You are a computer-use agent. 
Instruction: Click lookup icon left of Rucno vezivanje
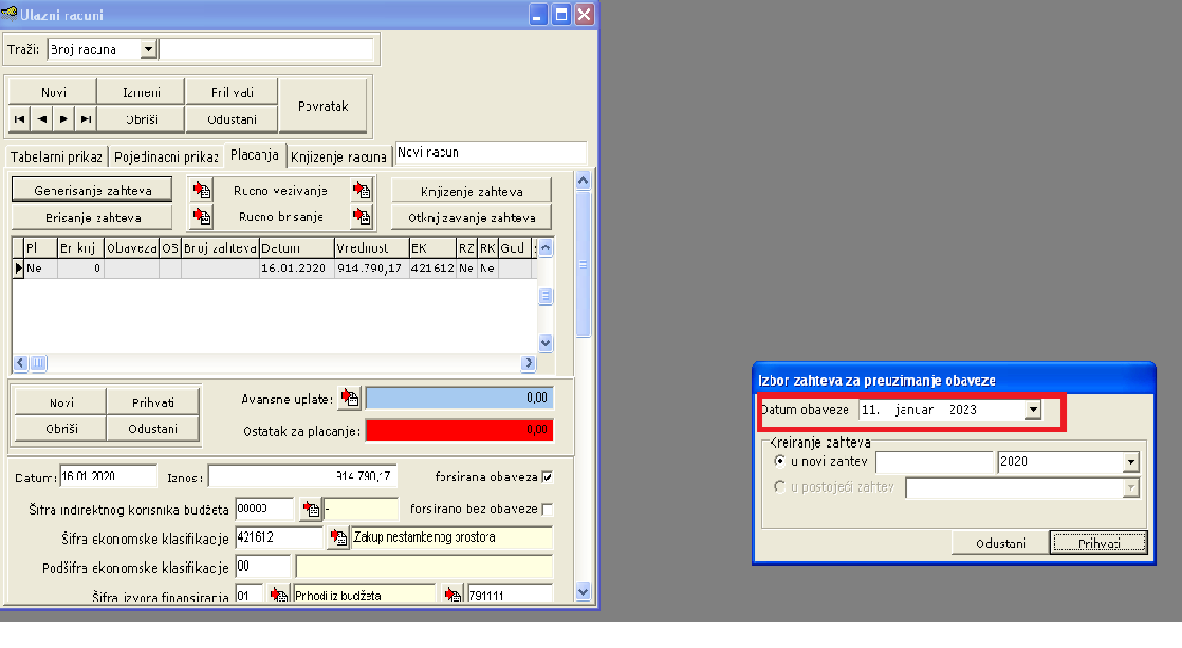pyautogui.click(x=202, y=189)
